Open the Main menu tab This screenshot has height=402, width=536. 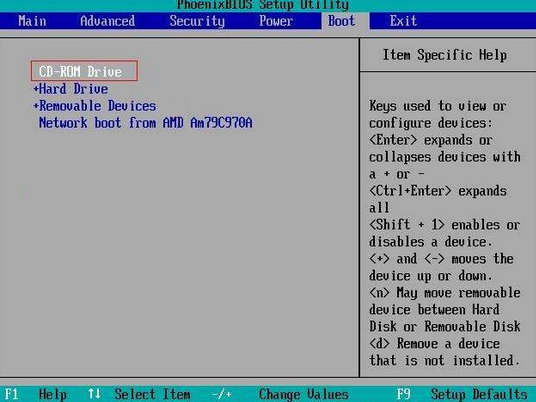tap(32, 21)
